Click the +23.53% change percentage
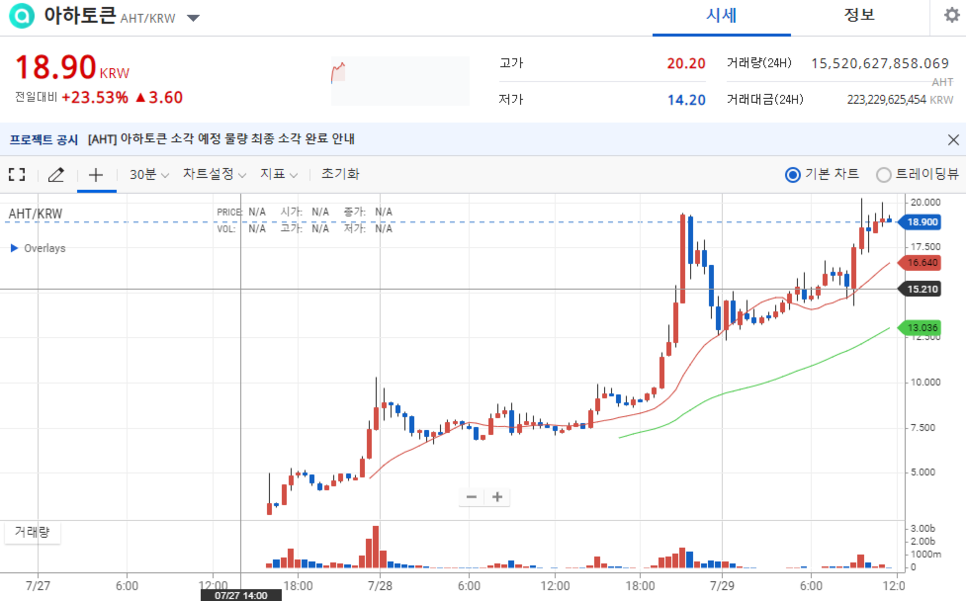Image resolution: width=966 pixels, height=601 pixels. 95,97
